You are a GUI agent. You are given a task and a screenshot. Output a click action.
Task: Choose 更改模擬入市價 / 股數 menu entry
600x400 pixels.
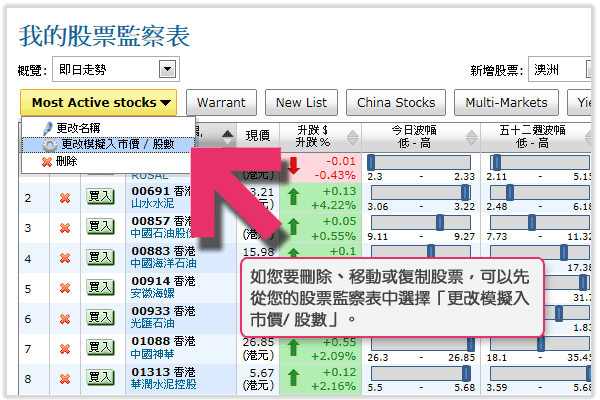click(108, 144)
